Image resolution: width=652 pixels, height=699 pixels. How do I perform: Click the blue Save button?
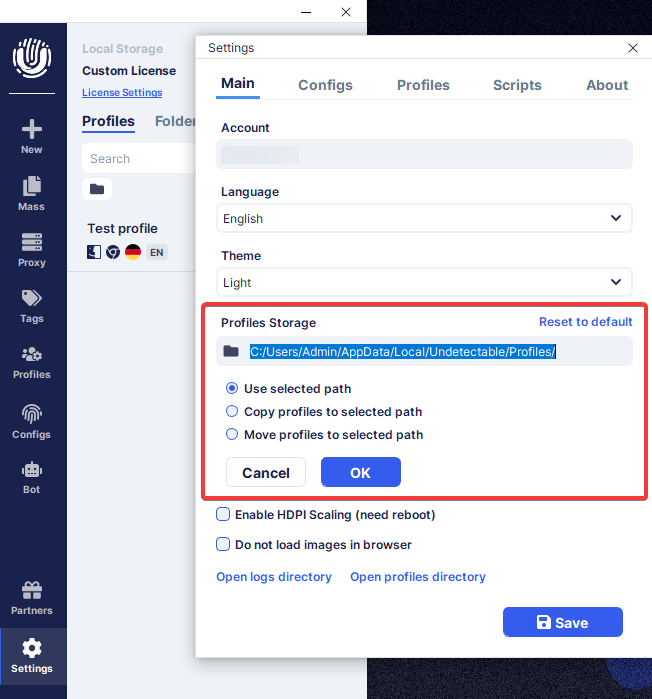563,622
